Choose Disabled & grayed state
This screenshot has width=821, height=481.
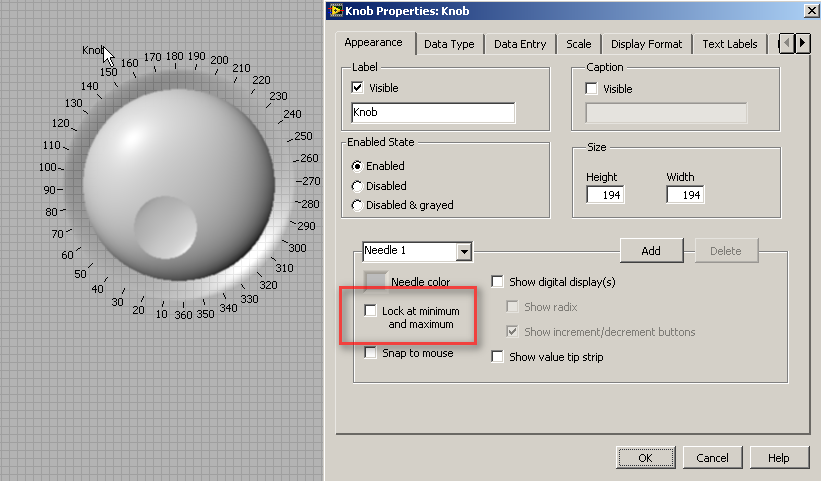pos(357,206)
